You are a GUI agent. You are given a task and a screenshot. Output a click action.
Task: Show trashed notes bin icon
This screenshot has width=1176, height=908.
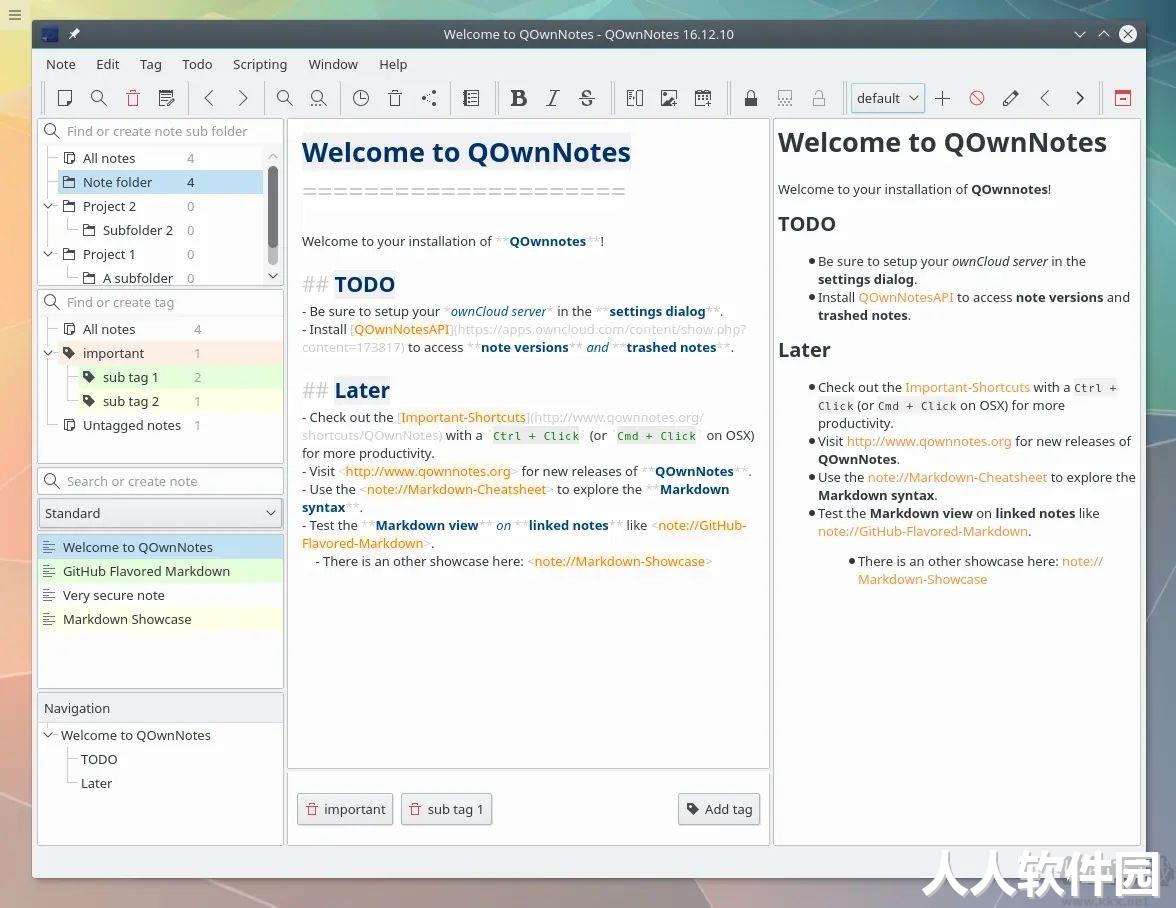(395, 98)
